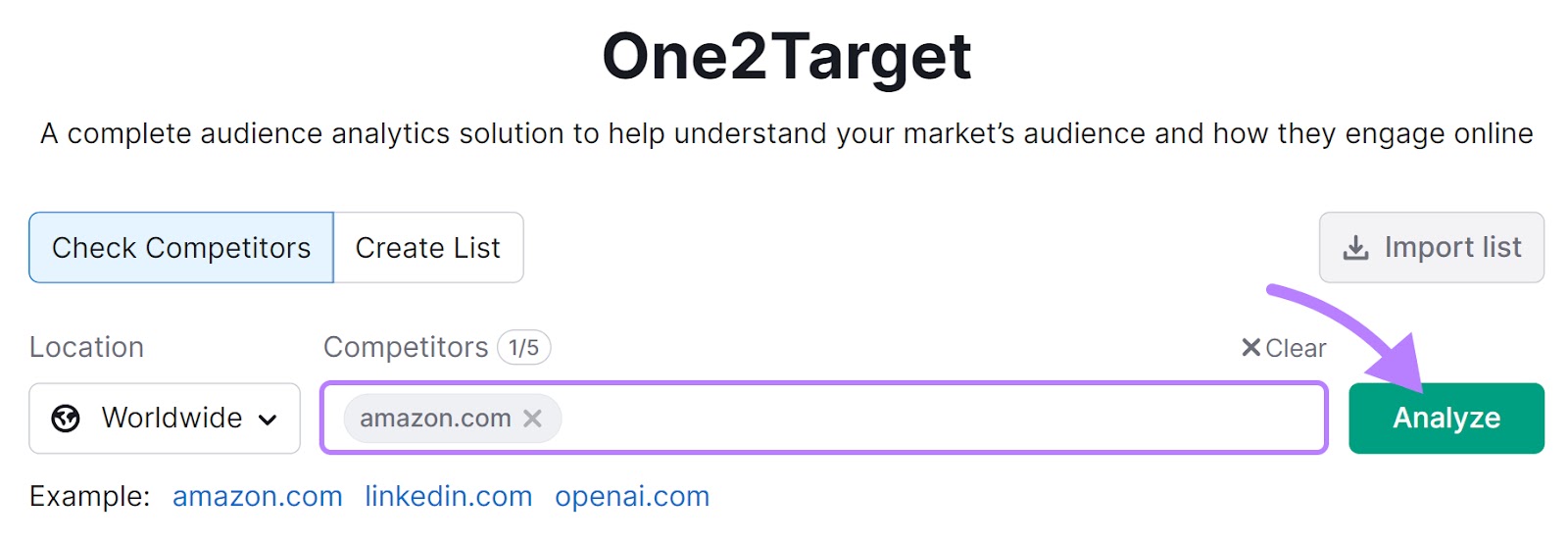1568x543 pixels.
Task: Open the Worldwide location dropdown
Action: pyautogui.click(x=165, y=419)
